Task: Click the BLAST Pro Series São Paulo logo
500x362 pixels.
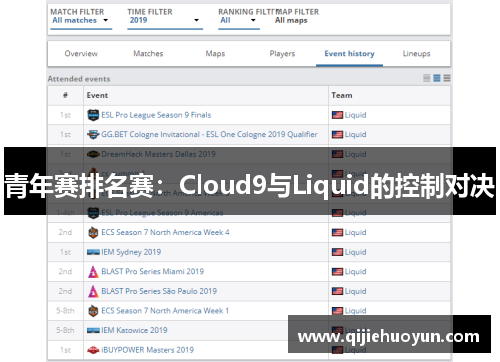Action: [93, 291]
